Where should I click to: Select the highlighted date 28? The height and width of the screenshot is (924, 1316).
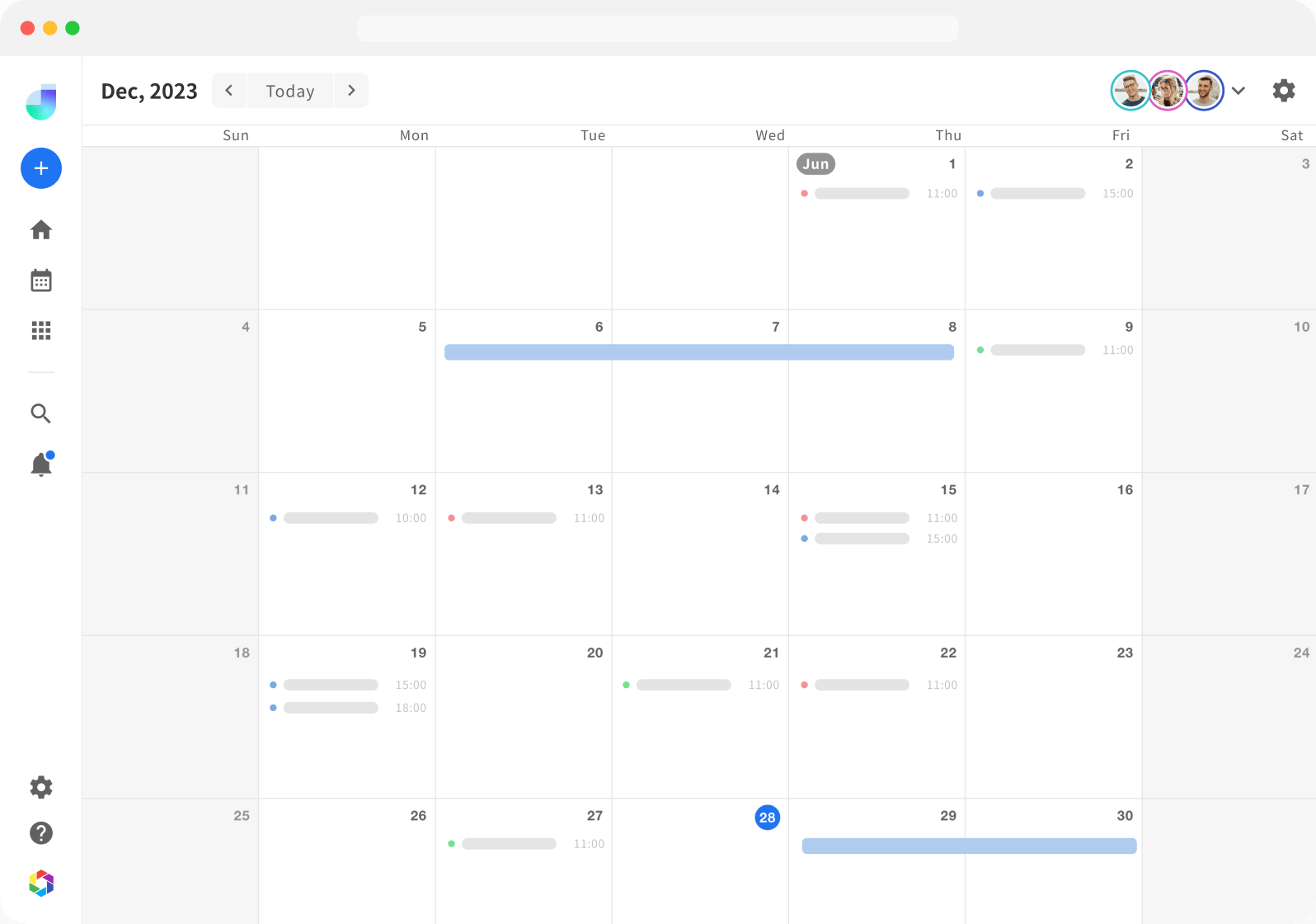[767, 818]
